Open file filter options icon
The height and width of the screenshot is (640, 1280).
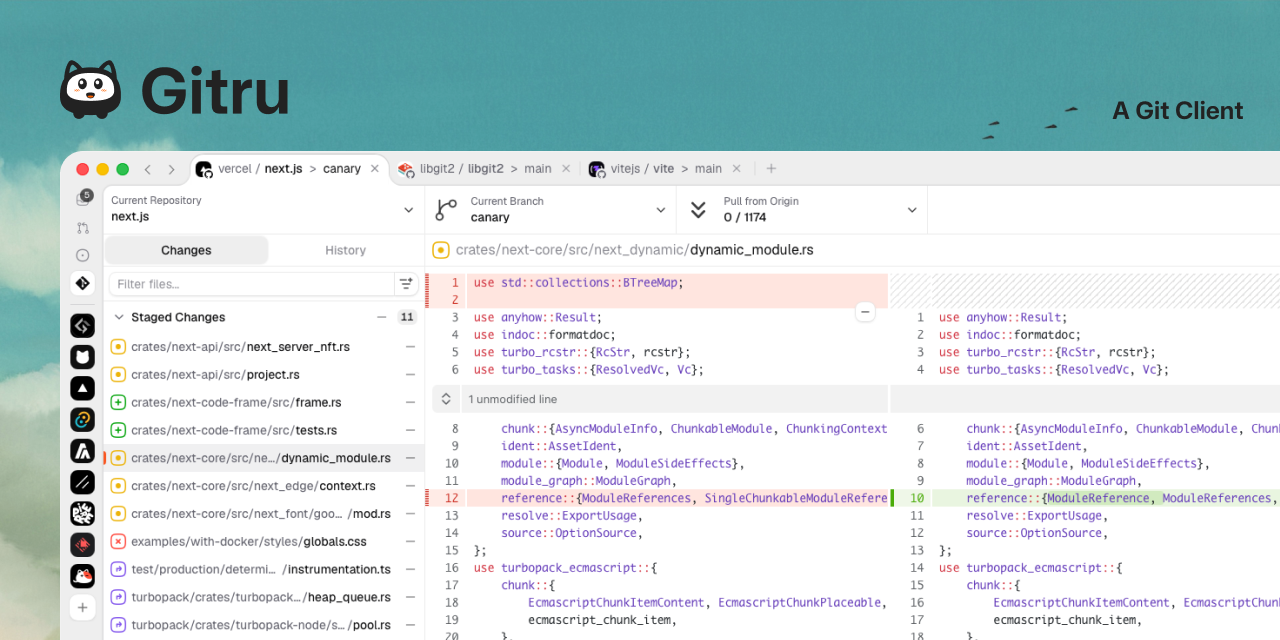406,284
